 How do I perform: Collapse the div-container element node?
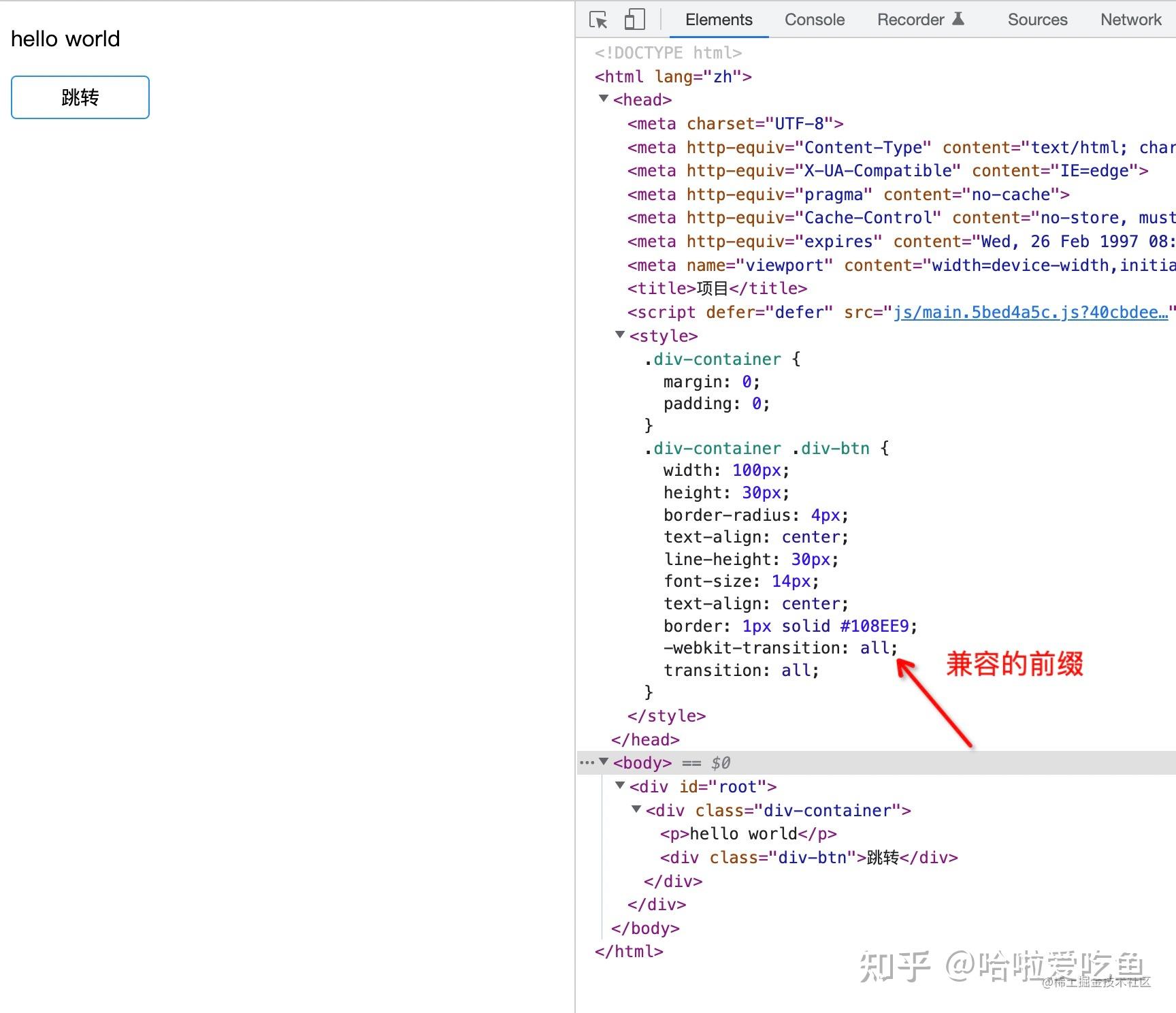click(636, 809)
